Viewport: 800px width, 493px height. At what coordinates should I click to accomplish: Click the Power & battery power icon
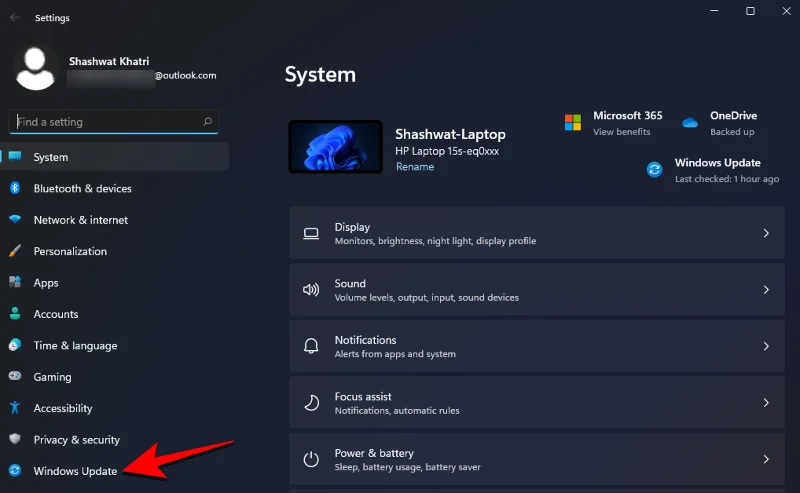tap(311, 459)
